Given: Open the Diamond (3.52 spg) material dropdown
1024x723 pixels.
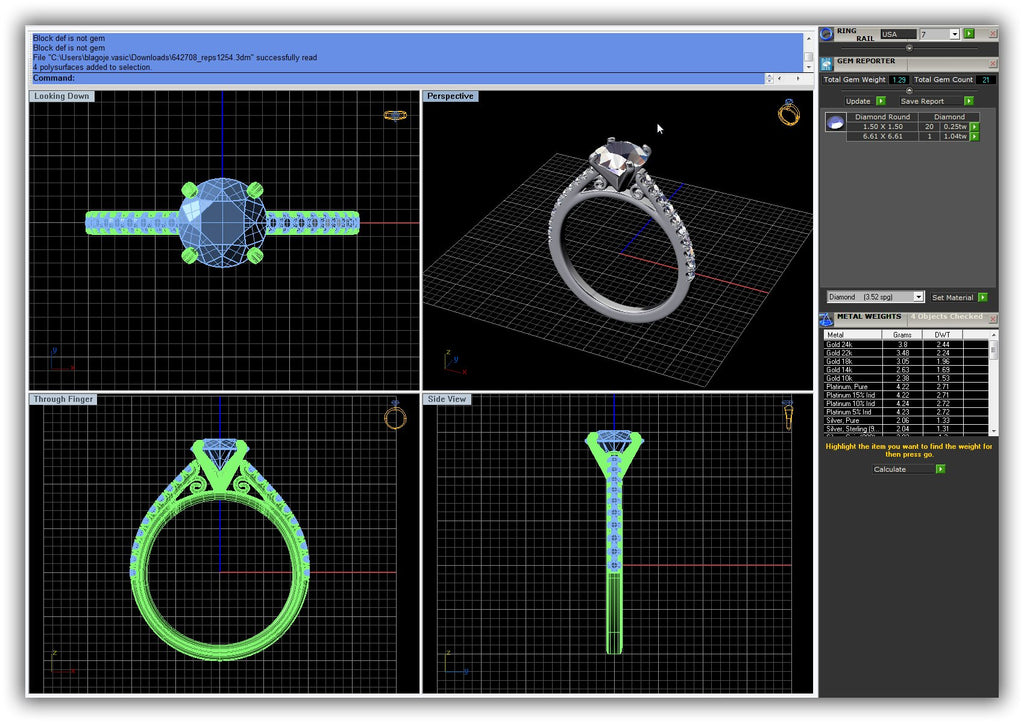Looking at the screenshot, I should pyautogui.click(x=918, y=297).
